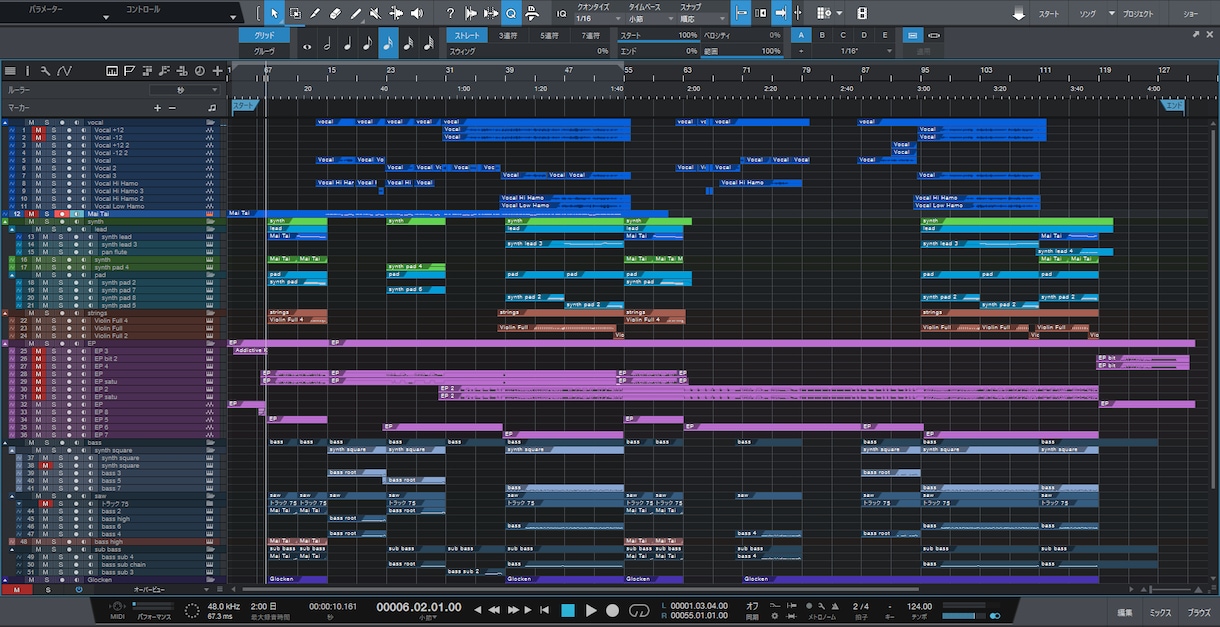Select quantize preset B
1220x627 pixels.
pyautogui.click(x=822, y=35)
